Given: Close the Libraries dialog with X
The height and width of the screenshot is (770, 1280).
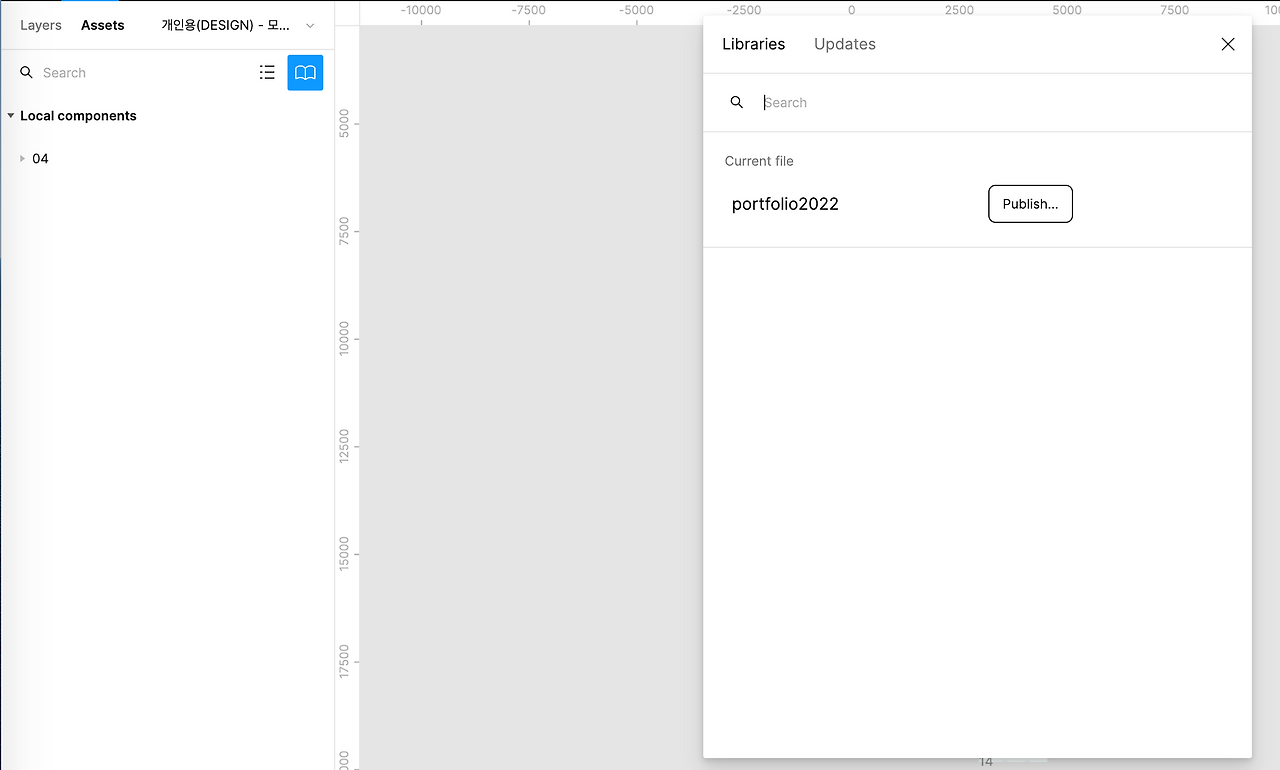Looking at the screenshot, I should coord(1228,44).
